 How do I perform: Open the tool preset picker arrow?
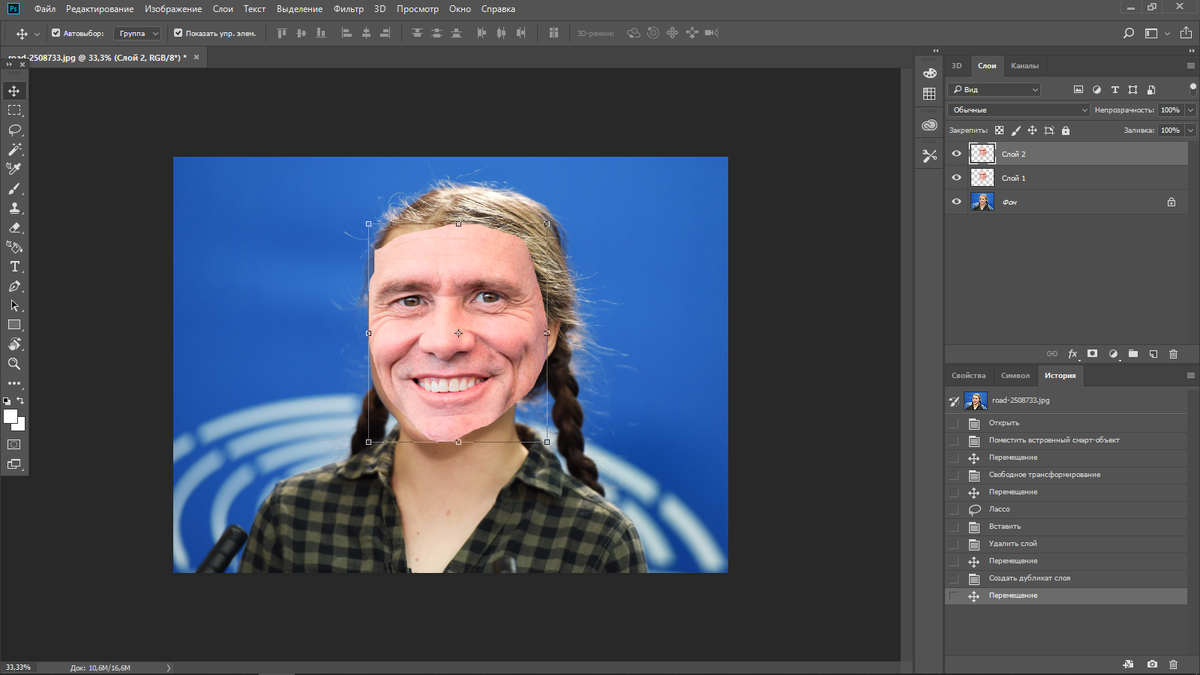[37, 33]
